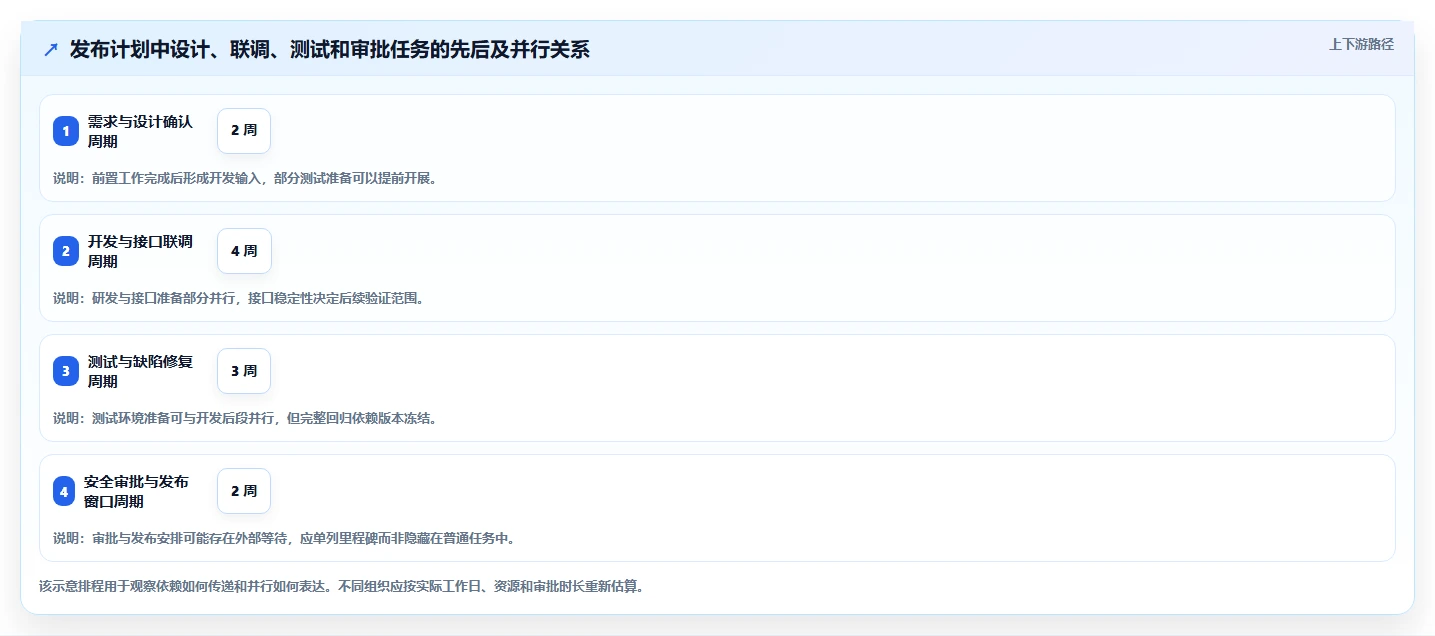Screen dimensions: 1435x636
Task: Click step badge 3 for 测试与缺陷修复周期
Action: [66, 371]
